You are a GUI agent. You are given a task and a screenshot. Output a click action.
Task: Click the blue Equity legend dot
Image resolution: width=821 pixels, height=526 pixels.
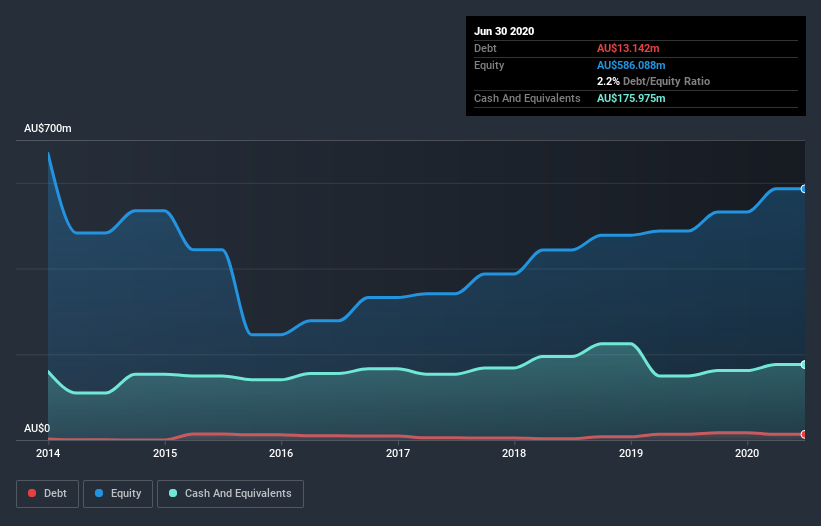pos(99,493)
